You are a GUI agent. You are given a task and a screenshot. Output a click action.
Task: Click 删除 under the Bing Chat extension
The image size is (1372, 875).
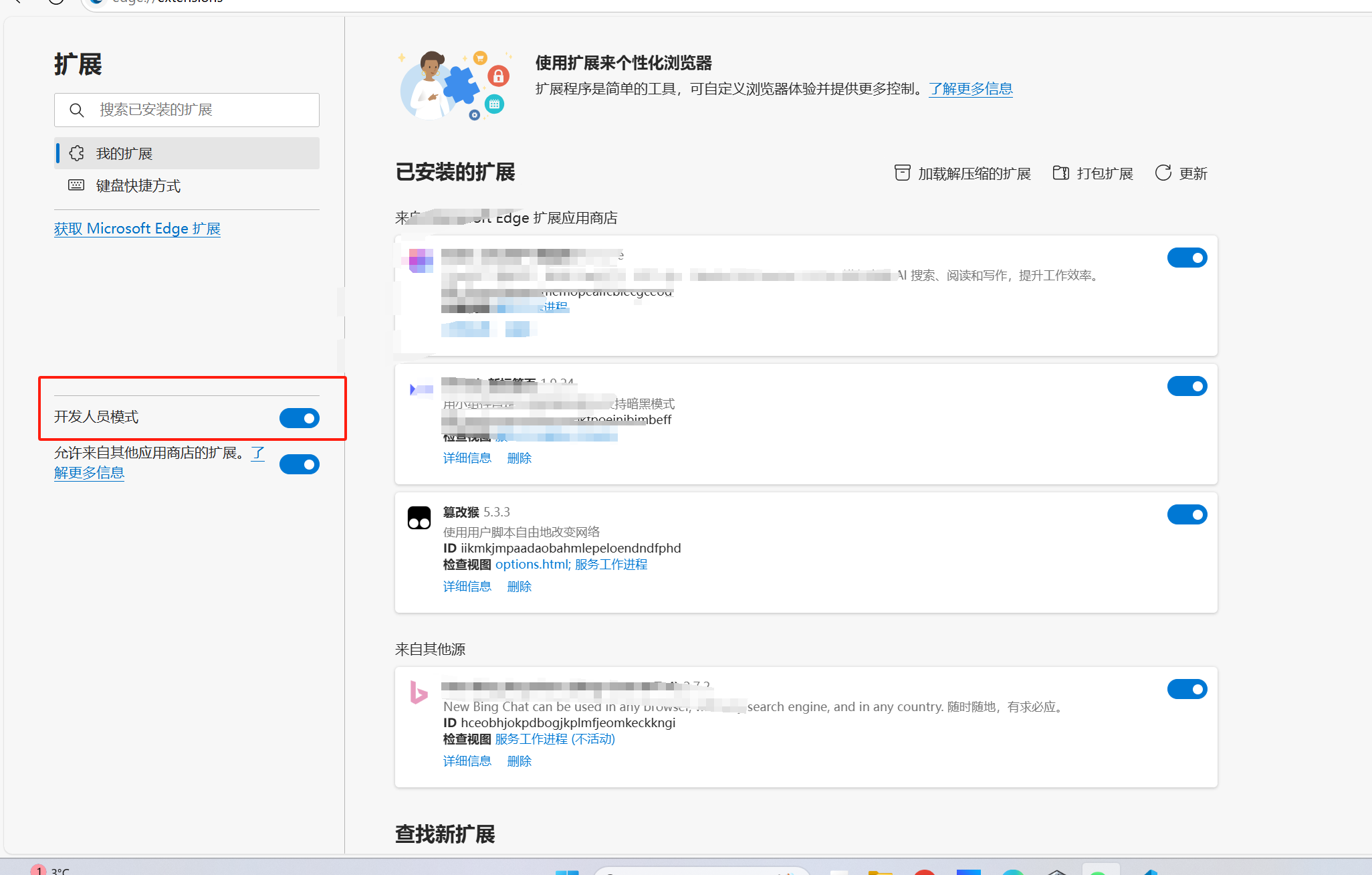[519, 761]
